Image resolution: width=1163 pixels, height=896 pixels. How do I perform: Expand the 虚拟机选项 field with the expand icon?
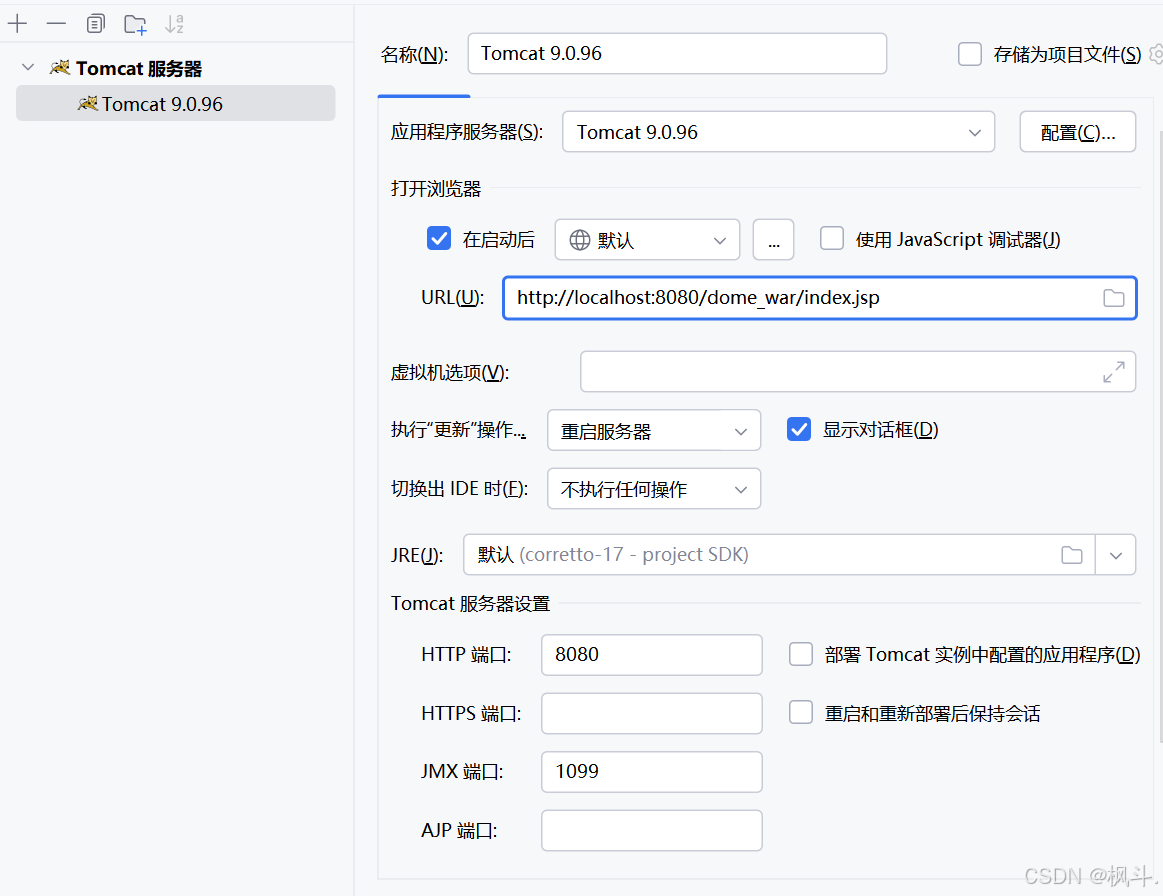click(1113, 372)
